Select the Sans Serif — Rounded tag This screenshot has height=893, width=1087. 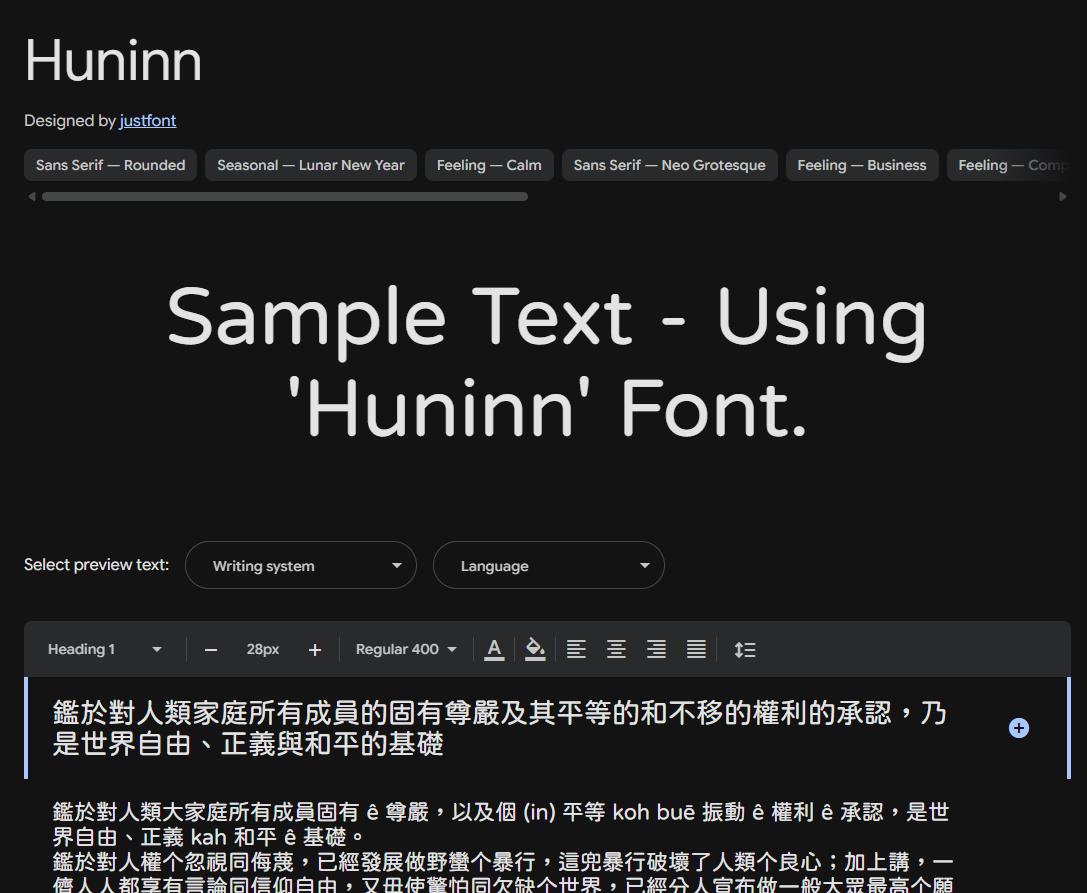pyautogui.click(x=110, y=165)
